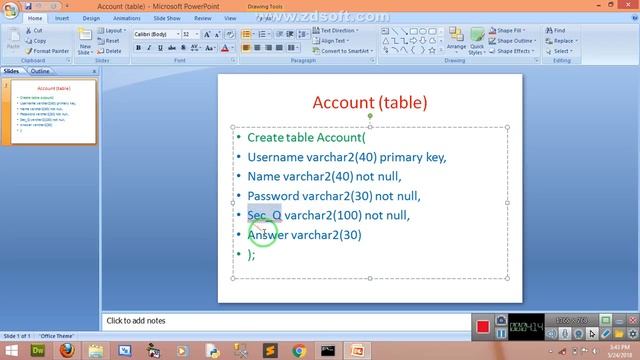640x360 pixels.
Task: Switch to the Review tab
Action: [203, 18]
